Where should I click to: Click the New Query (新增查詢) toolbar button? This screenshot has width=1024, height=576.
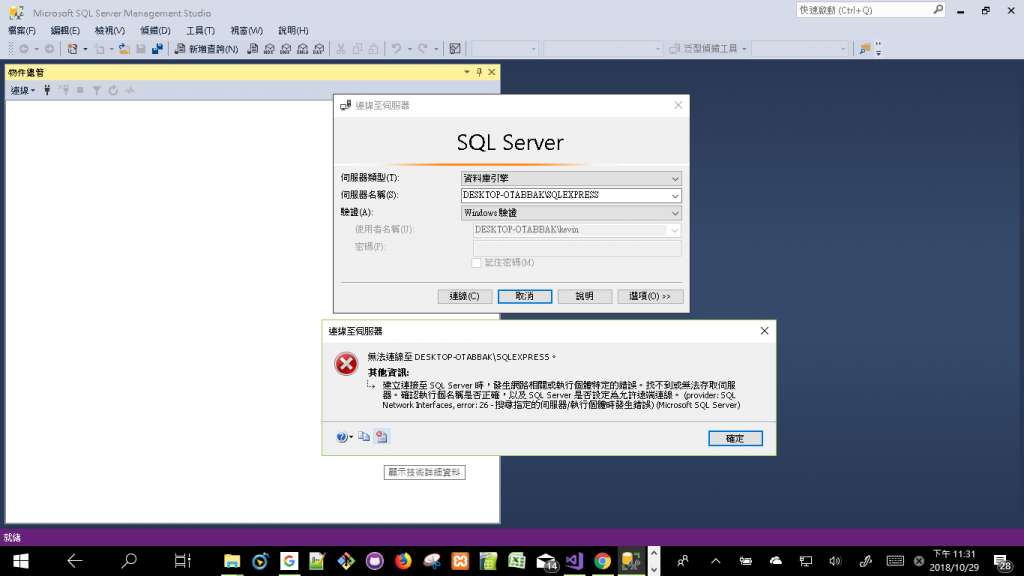206,49
